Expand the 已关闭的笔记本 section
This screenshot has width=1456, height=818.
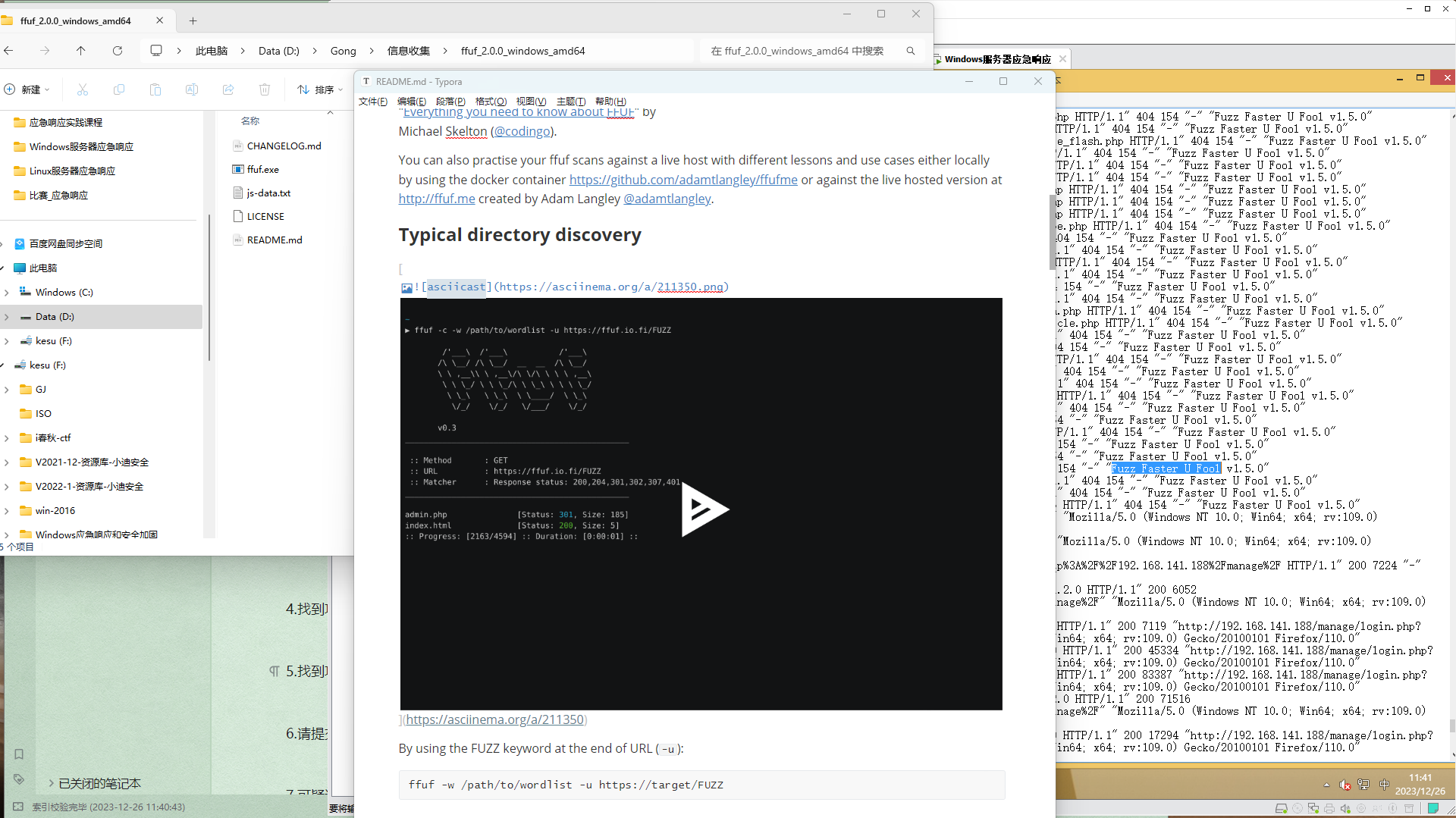click(x=52, y=783)
